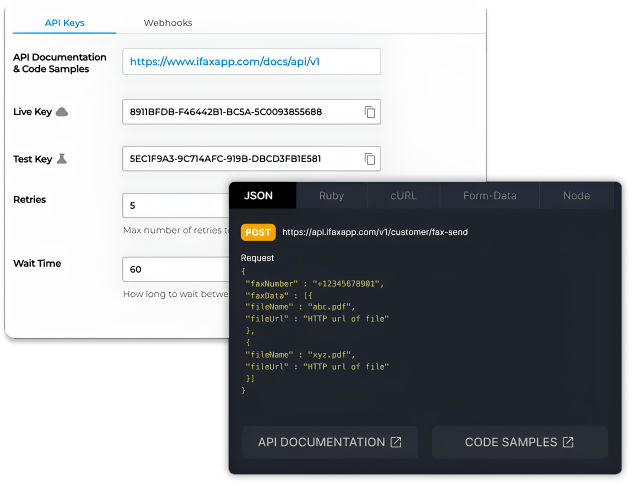
Task: Click the "Retries" label
Action: pos(29,199)
